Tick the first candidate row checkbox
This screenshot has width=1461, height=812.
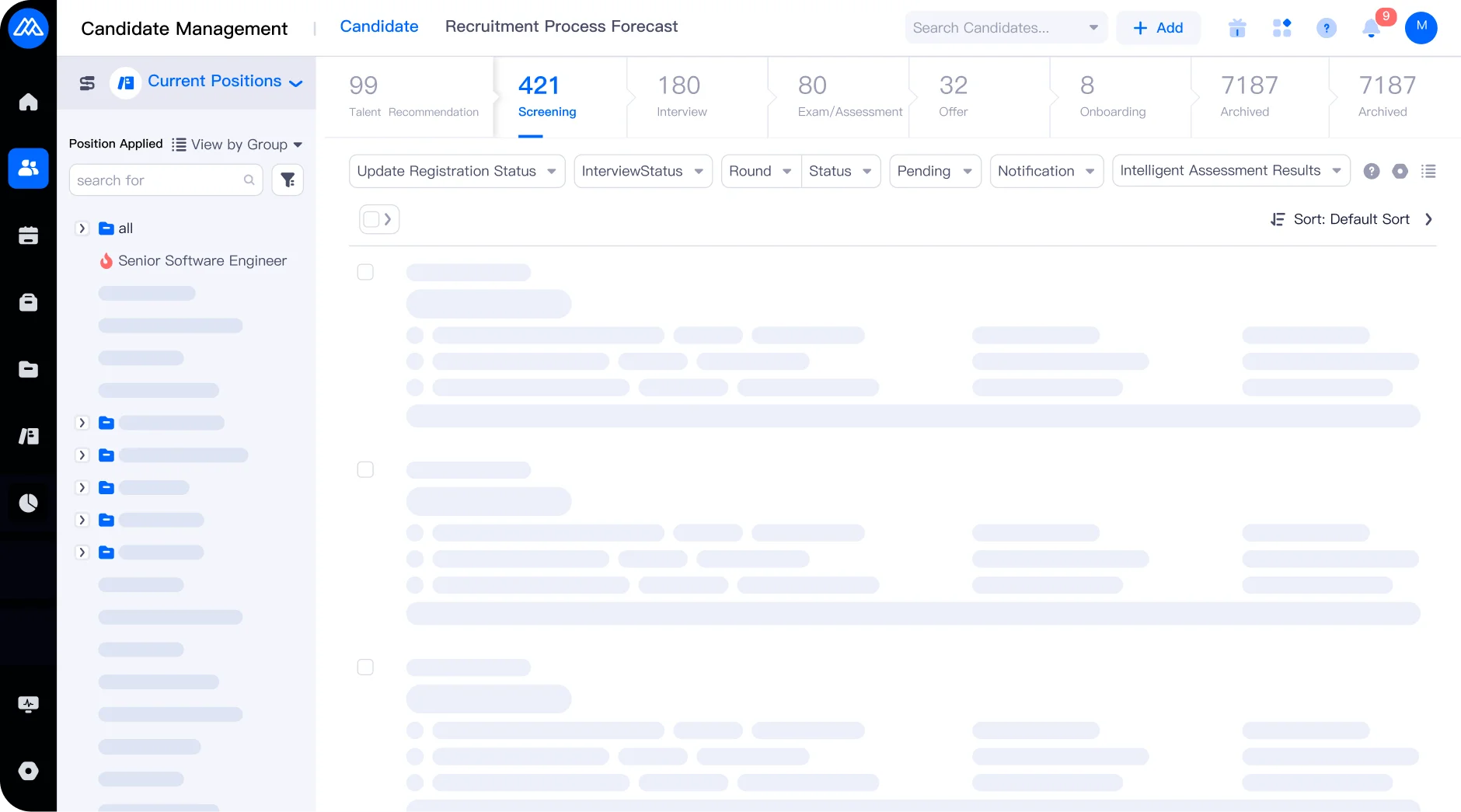tap(365, 272)
